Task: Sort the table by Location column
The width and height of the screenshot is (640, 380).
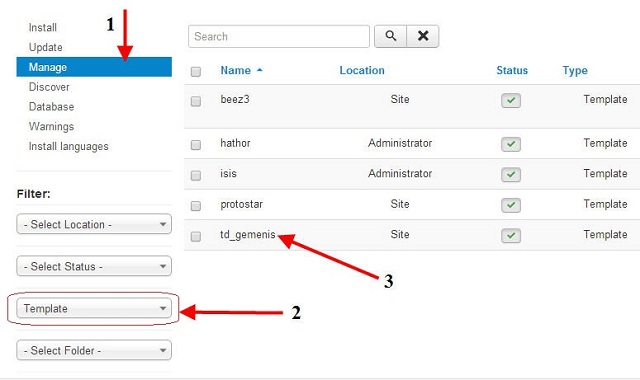Action: [x=362, y=70]
